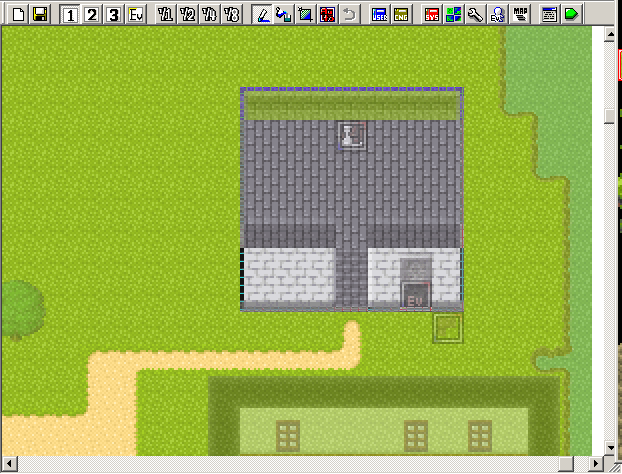
Task: Set map zoom to 1/2 scale
Action: (x=188, y=14)
